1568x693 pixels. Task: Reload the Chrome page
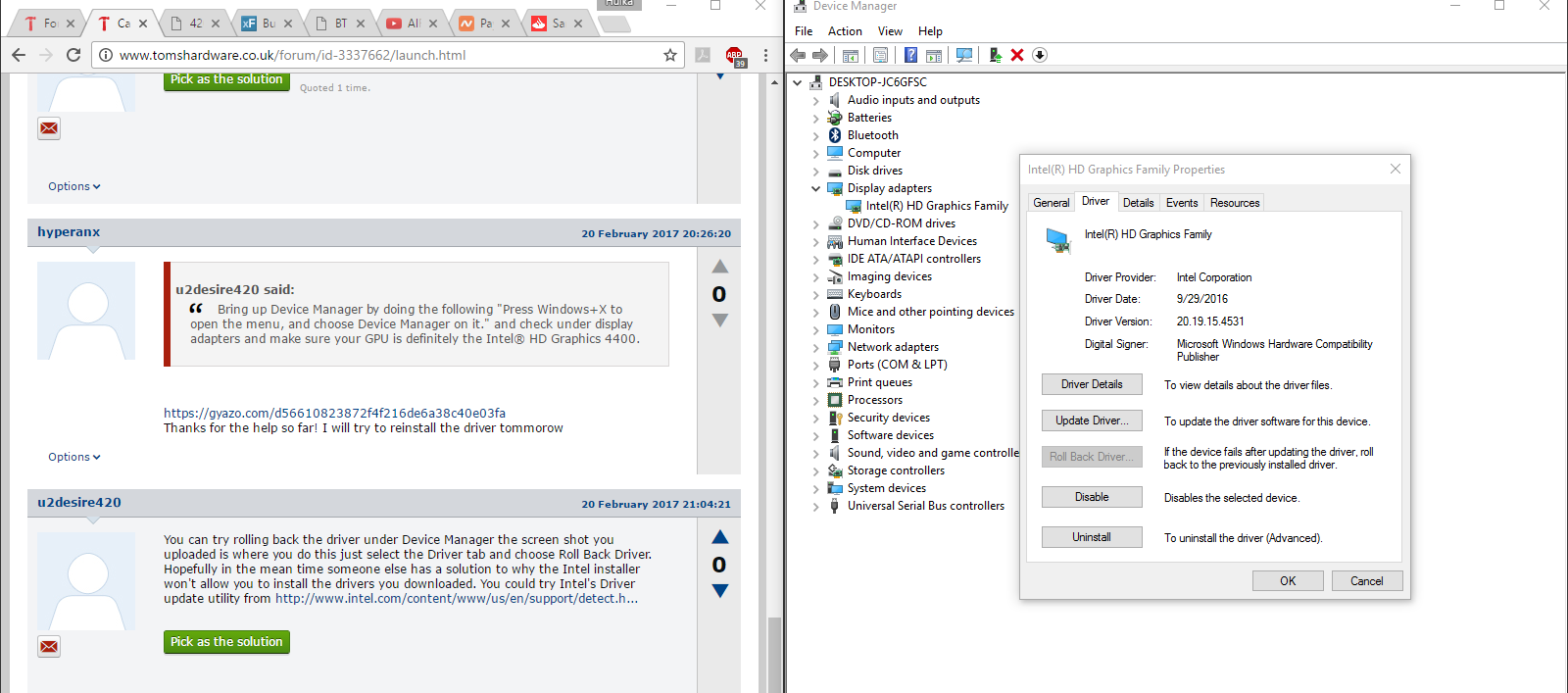point(73,55)
